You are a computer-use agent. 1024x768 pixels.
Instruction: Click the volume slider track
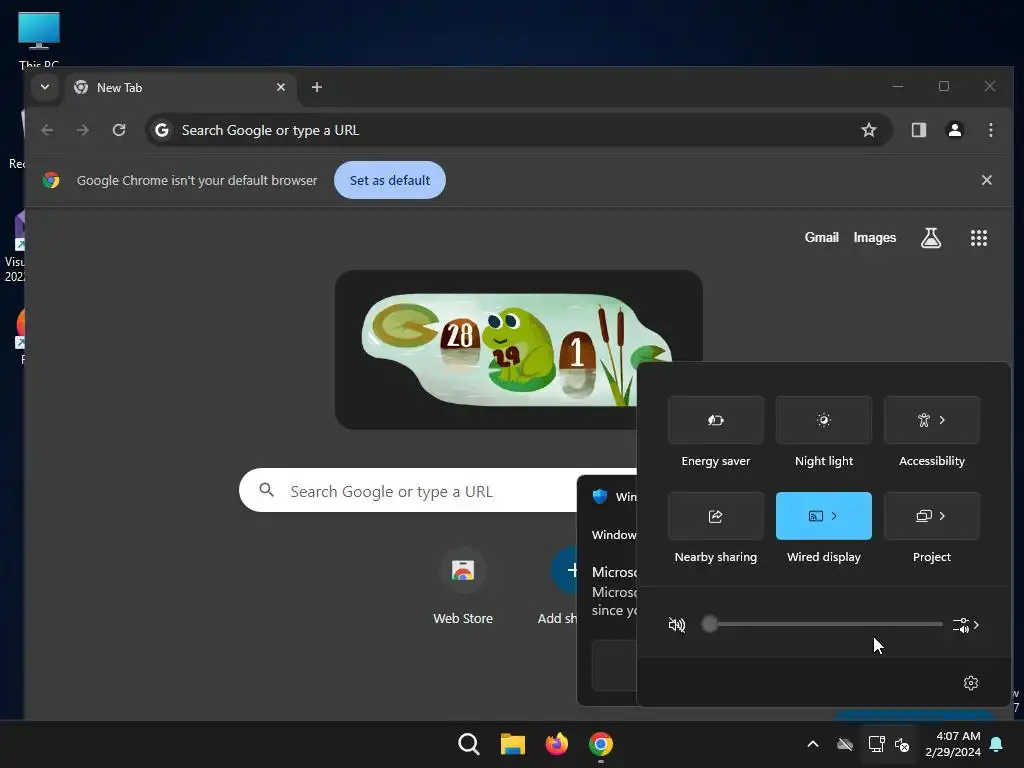point(825,624)
